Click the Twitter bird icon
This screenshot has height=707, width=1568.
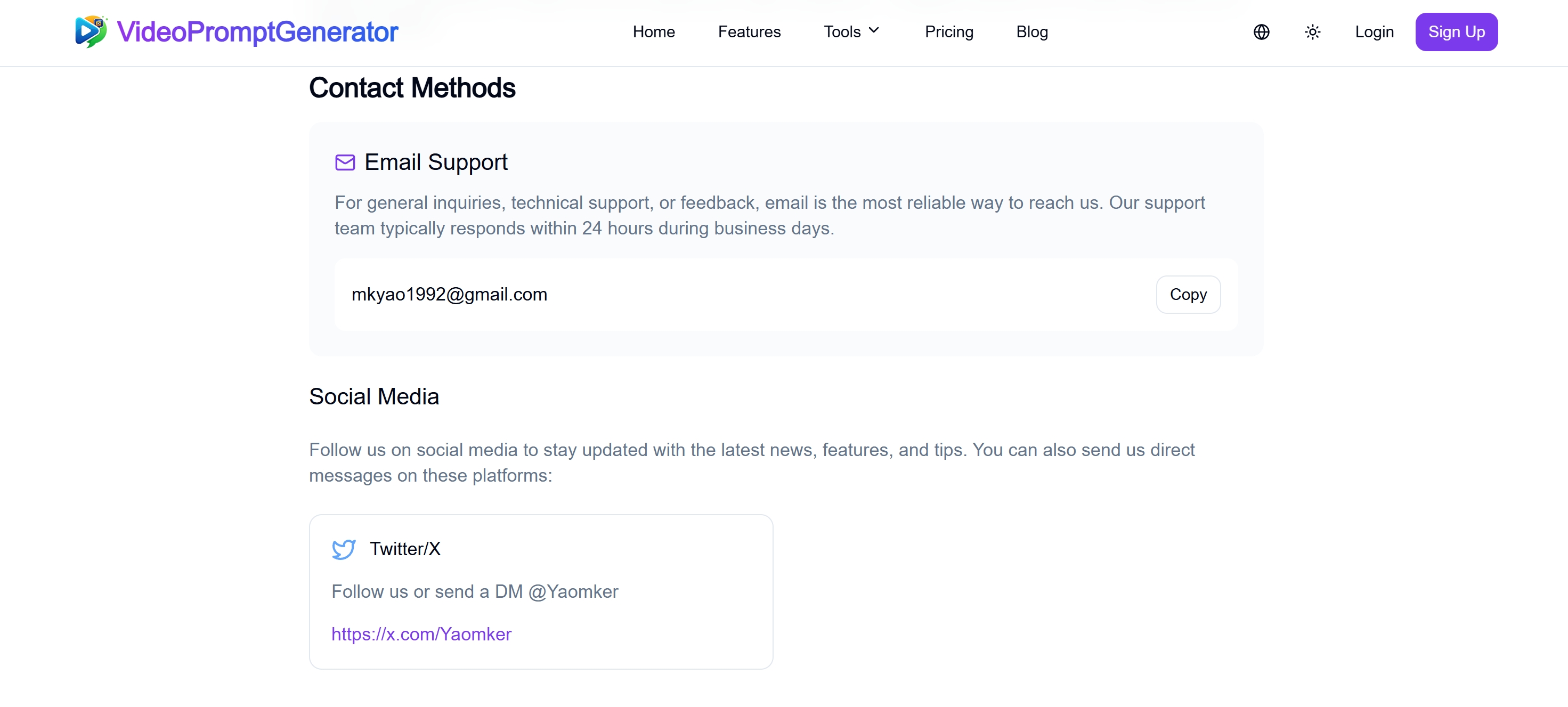[344, 549]
